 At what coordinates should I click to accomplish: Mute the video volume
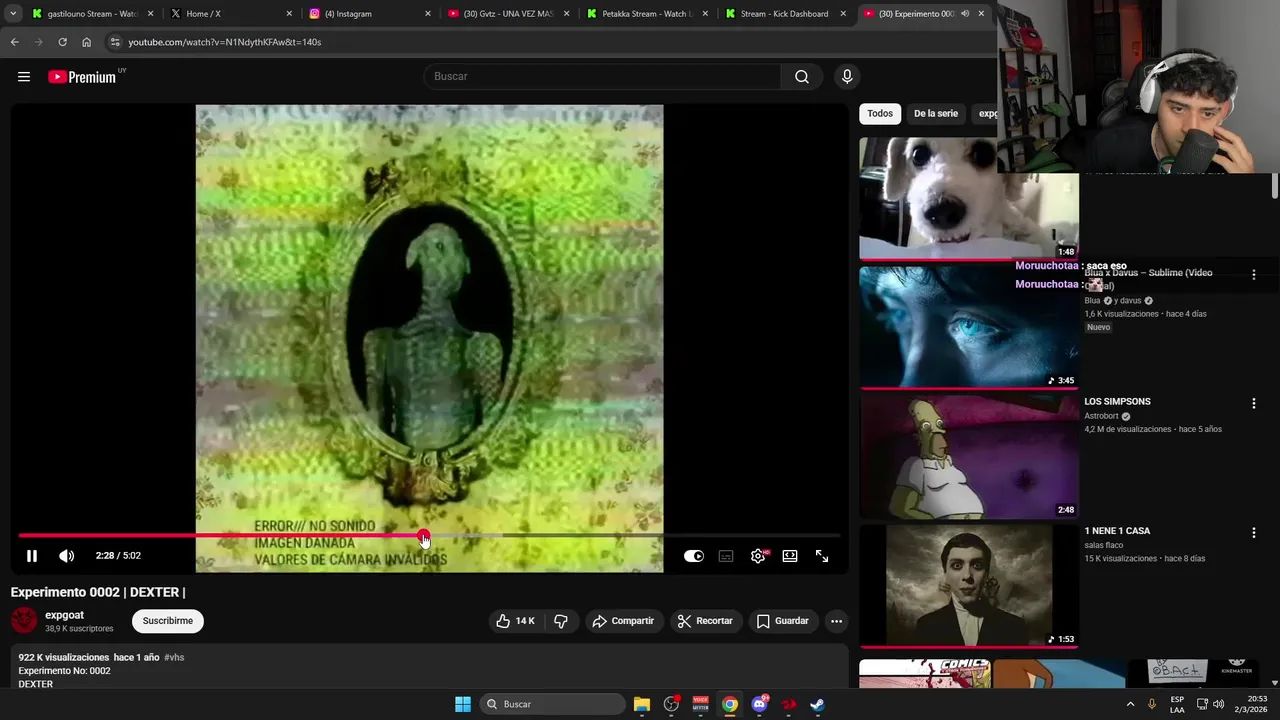66,556
